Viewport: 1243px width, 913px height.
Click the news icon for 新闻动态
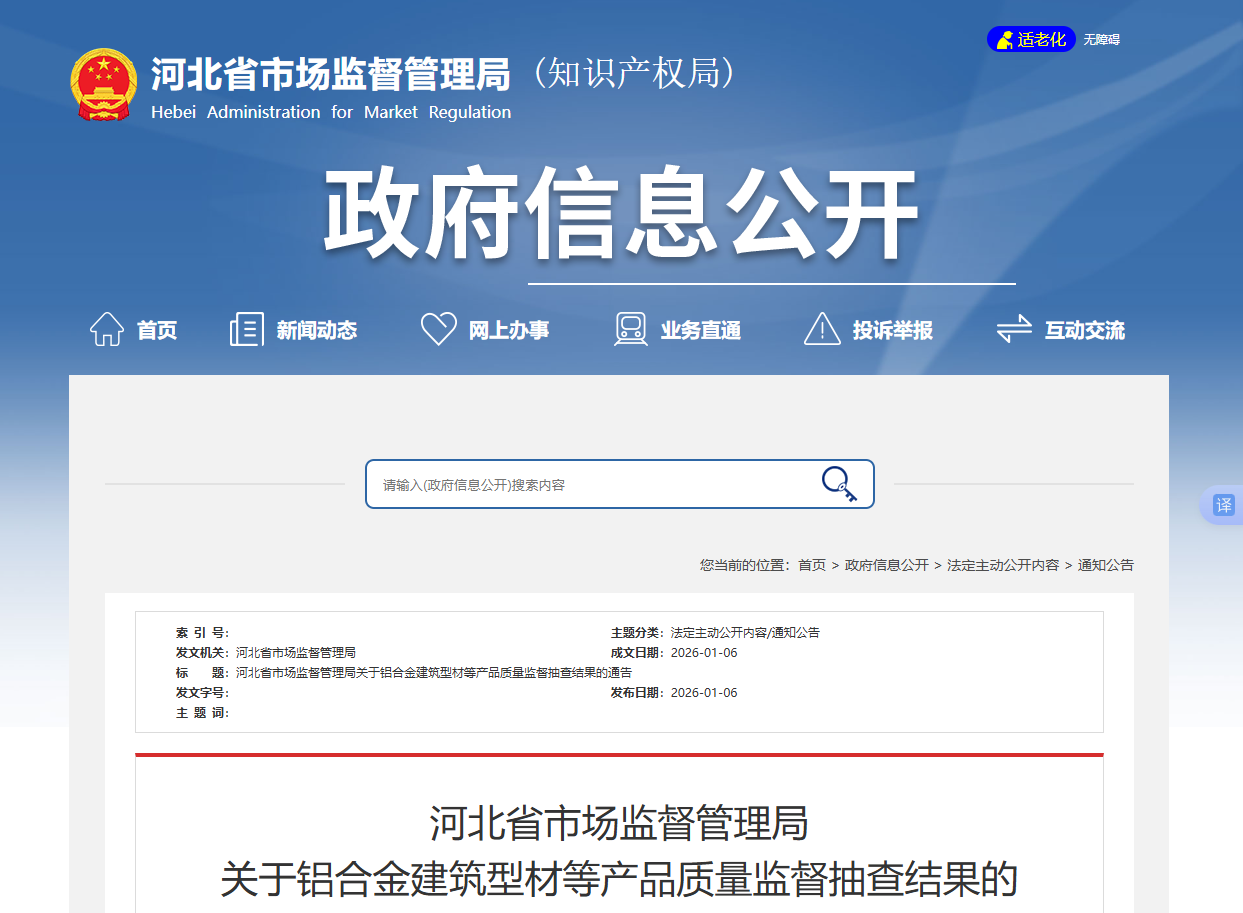(x=244, y=328)
